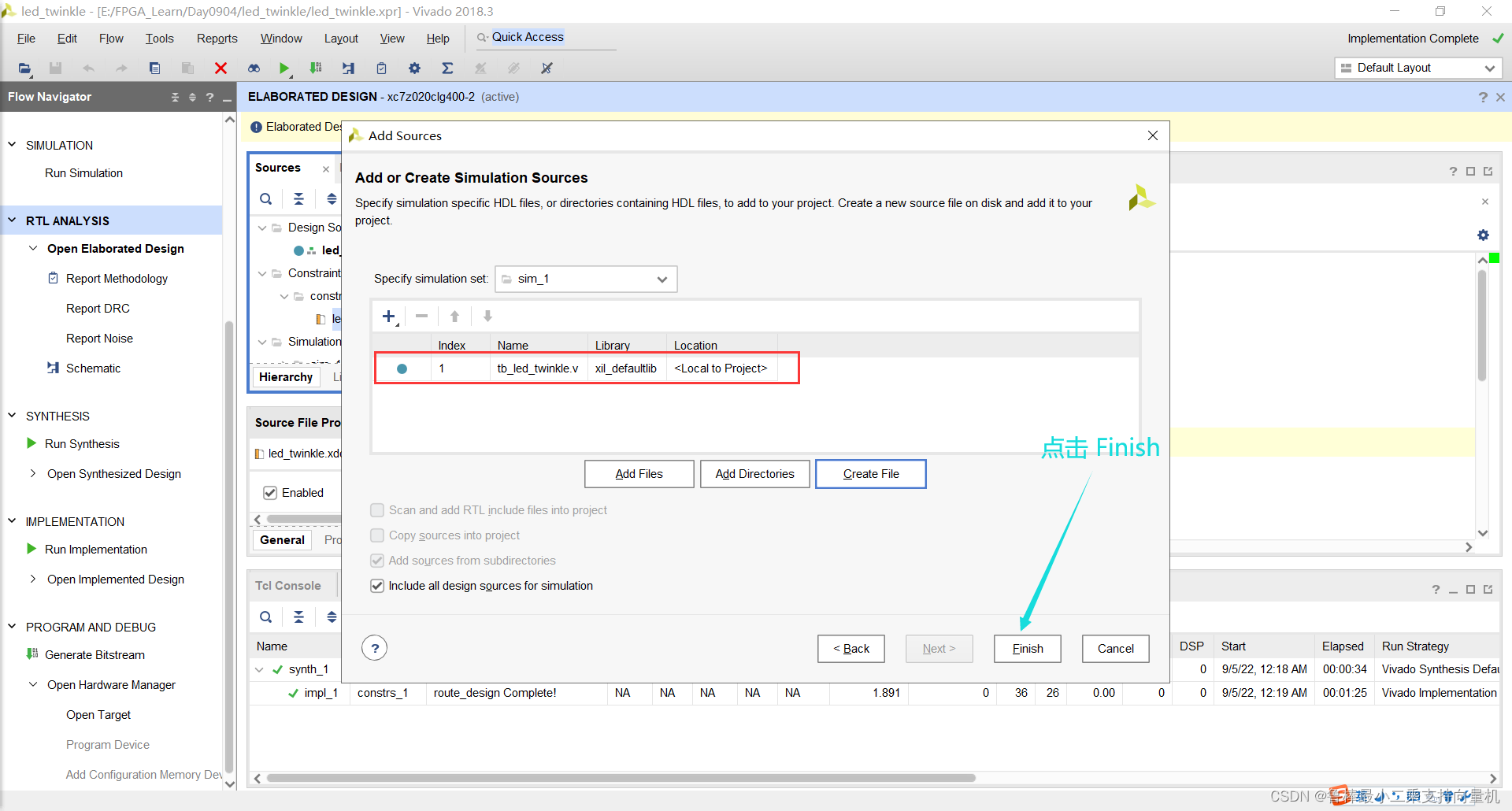Screen dimensions: 1512x811
Task: Click the Open Project toolbar icon
Action: [x=24, y=69]
